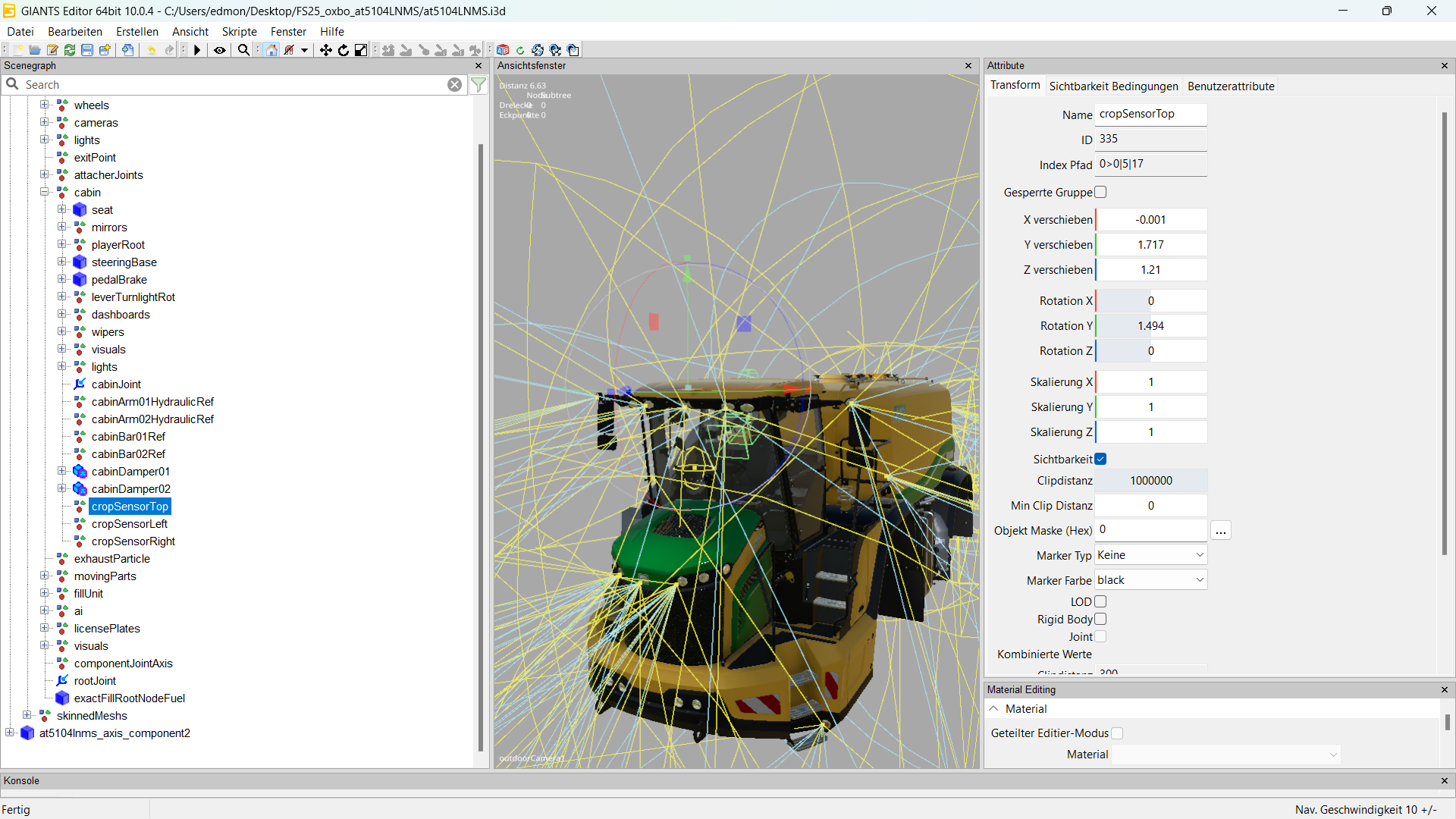
Task: Click the Save disk icon
Action: pyautogui.click(x=87, y=50)
